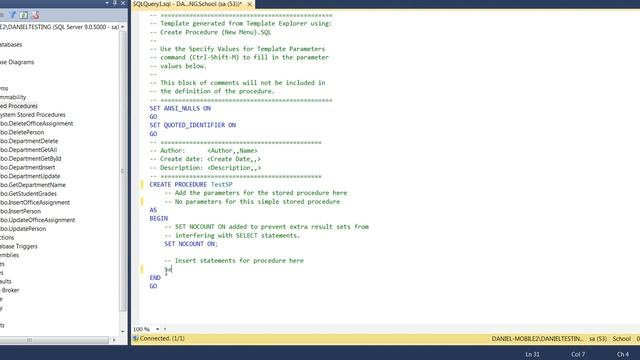Select the System Stored Procedures folder
This screenshot has height=360, width=640.
[33, 115]
